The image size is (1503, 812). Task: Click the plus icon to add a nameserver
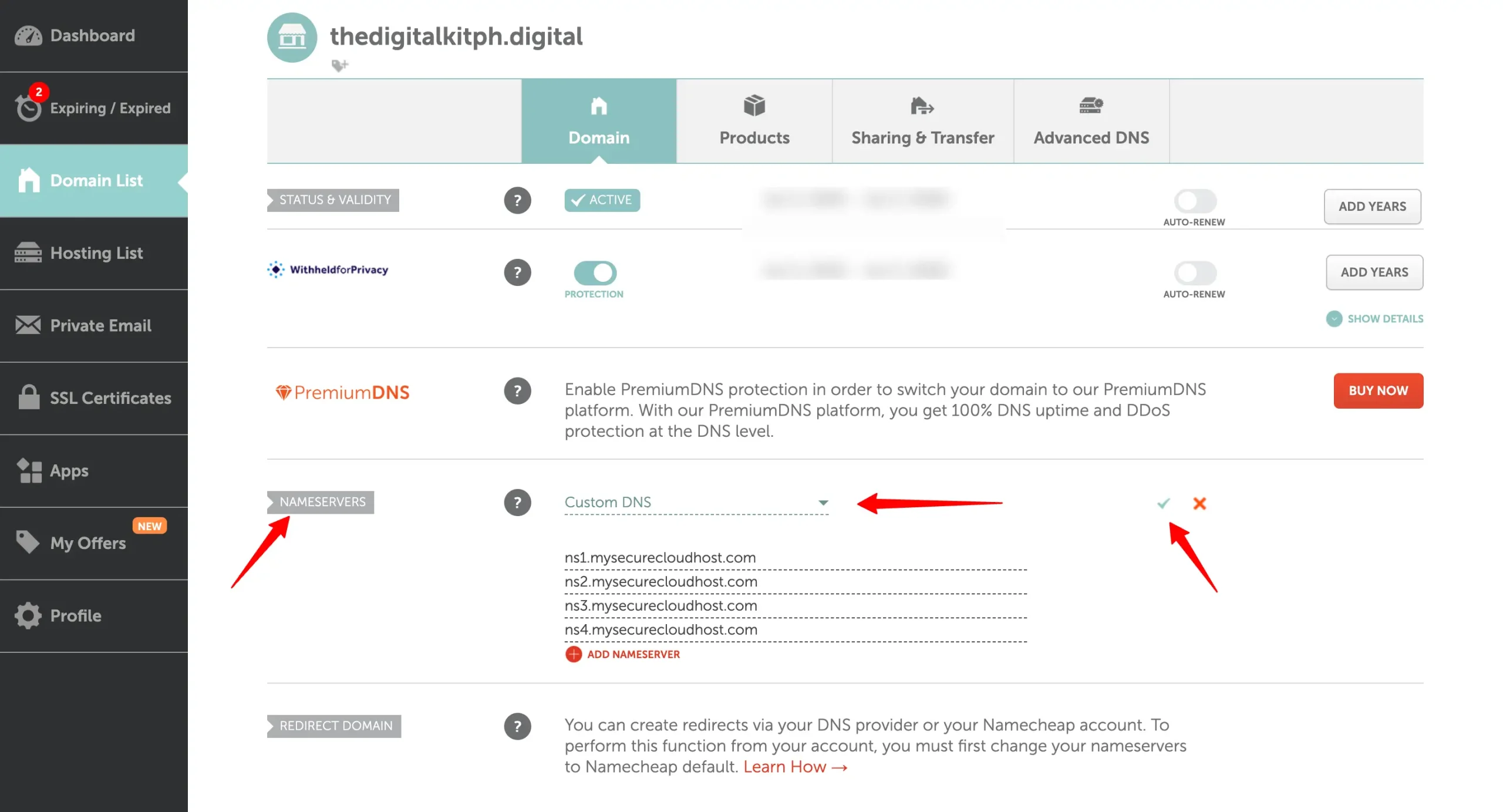tap(574, 654)
